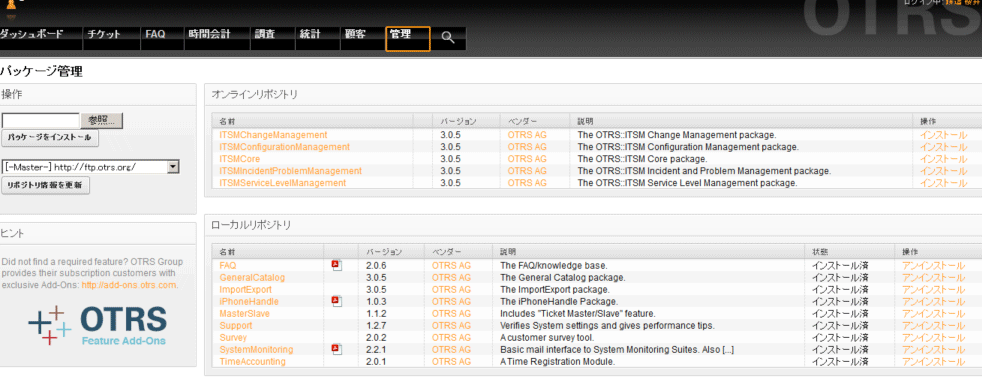Click アンインストール for iPhoneHandle
The image size is (982, 382).
click(933, 301)
